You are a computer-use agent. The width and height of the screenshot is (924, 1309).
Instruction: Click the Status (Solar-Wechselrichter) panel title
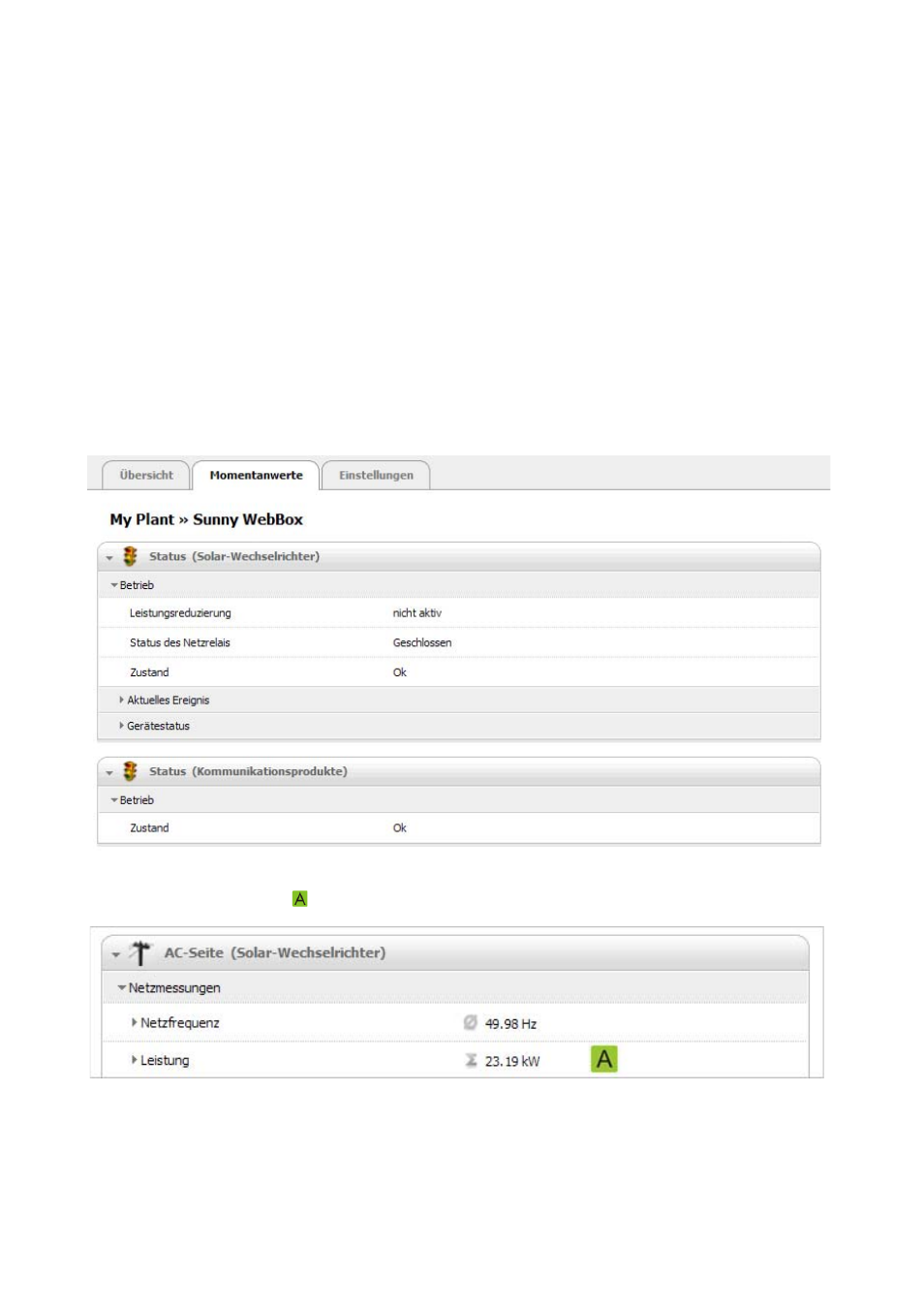pos(234,556)
